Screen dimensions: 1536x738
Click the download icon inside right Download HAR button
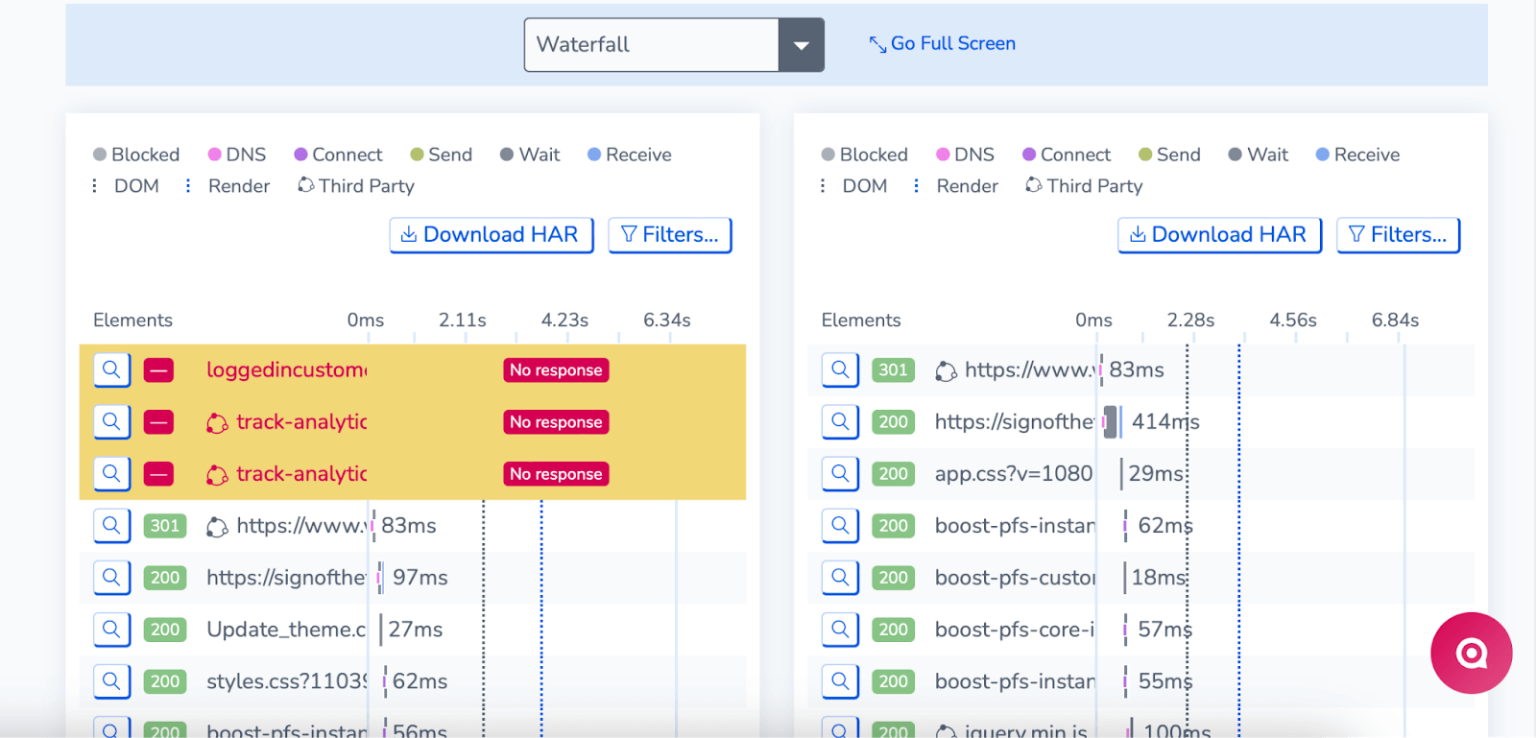point(1137,234)
